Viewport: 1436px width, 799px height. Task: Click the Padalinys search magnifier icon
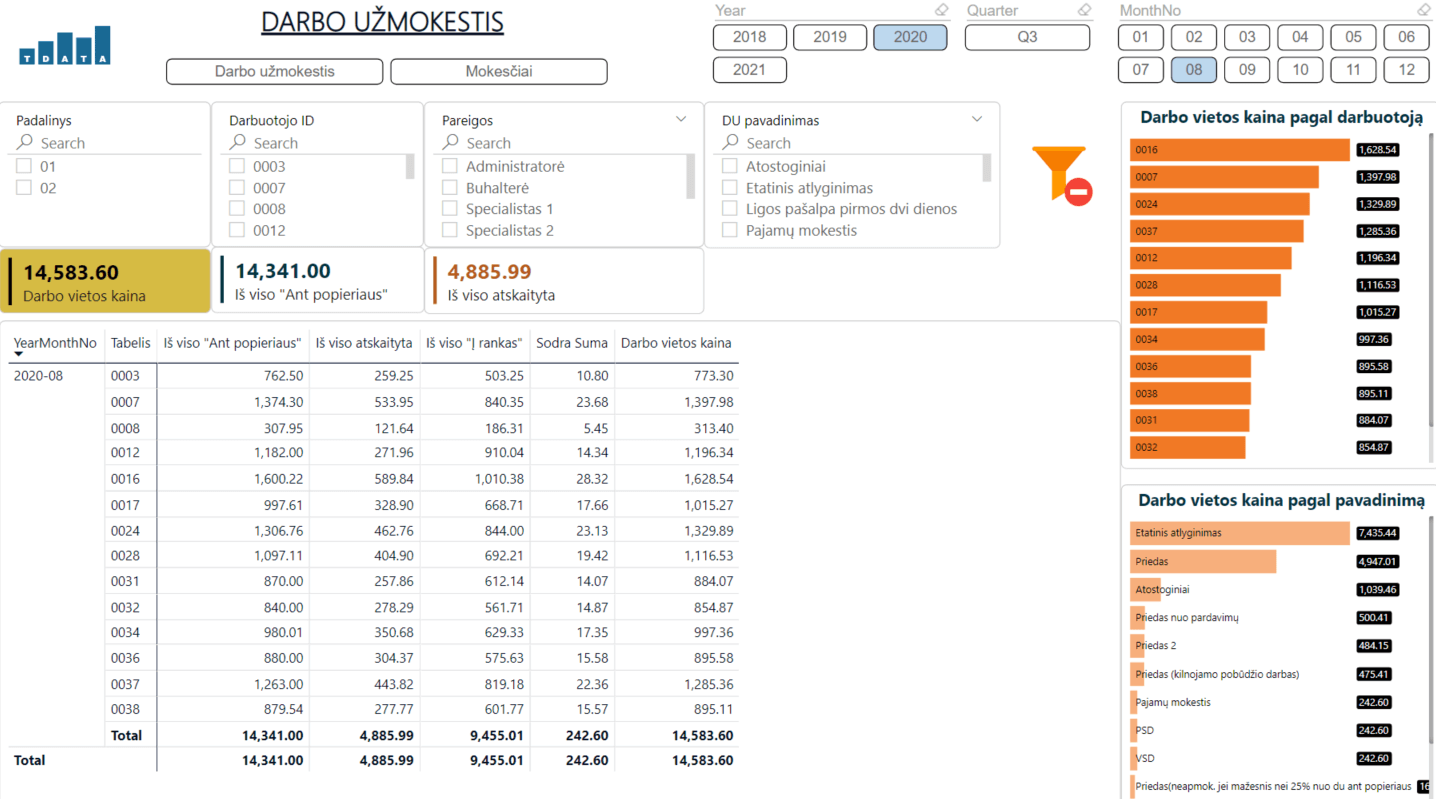coord(25,143)
